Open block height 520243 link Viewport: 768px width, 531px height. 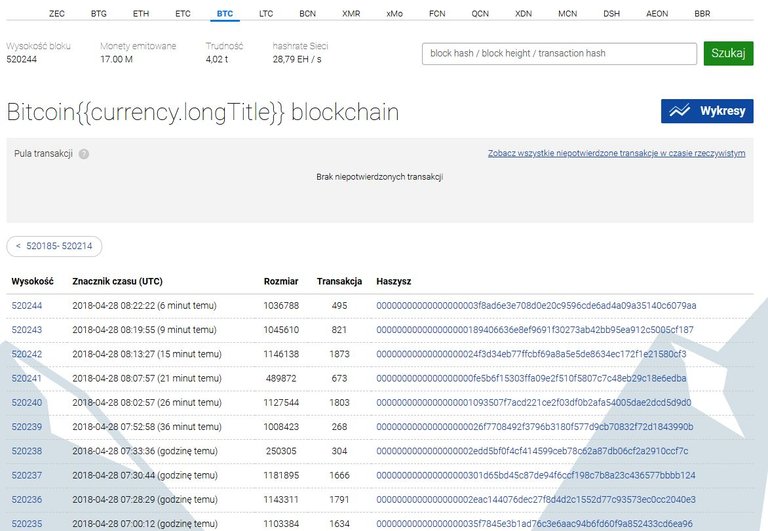coord(27,330)
